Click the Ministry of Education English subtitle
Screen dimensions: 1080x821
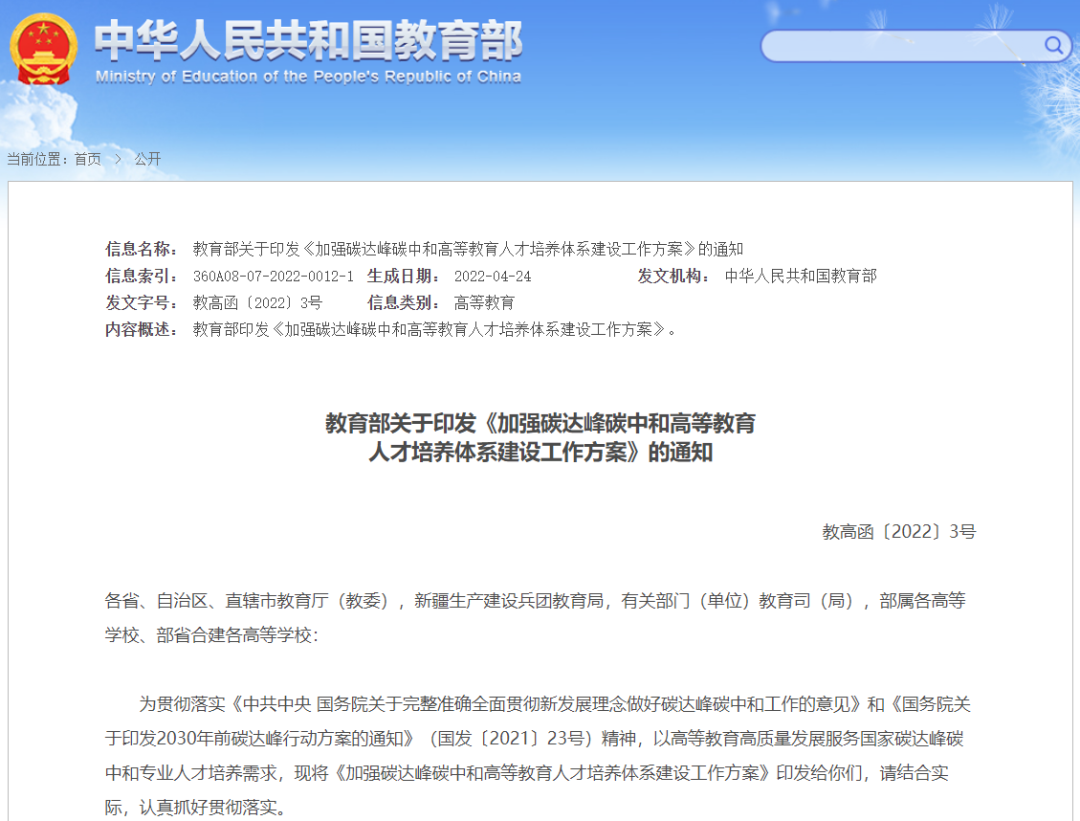(x=308, y=77)
